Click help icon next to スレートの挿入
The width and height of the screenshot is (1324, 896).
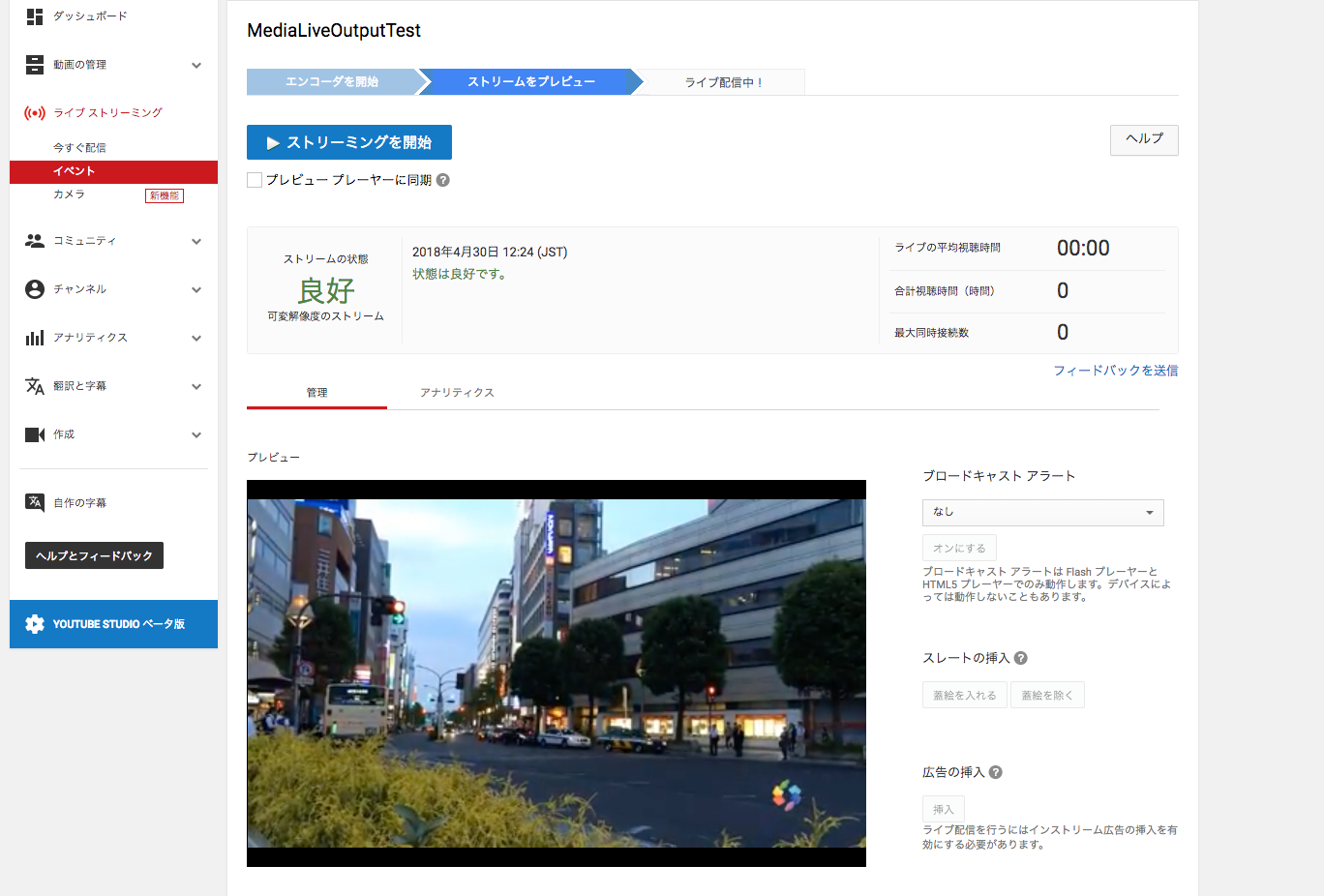[x=1020, y=658]
